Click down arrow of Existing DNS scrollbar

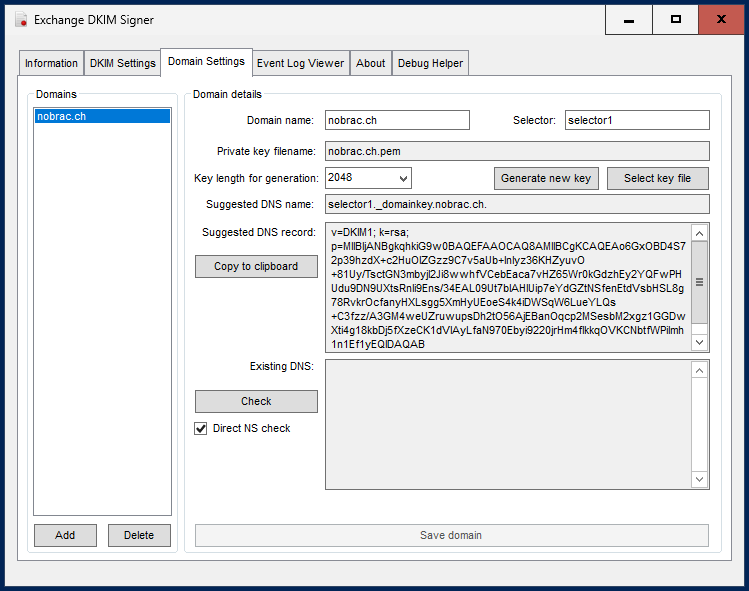coord(699,479)
